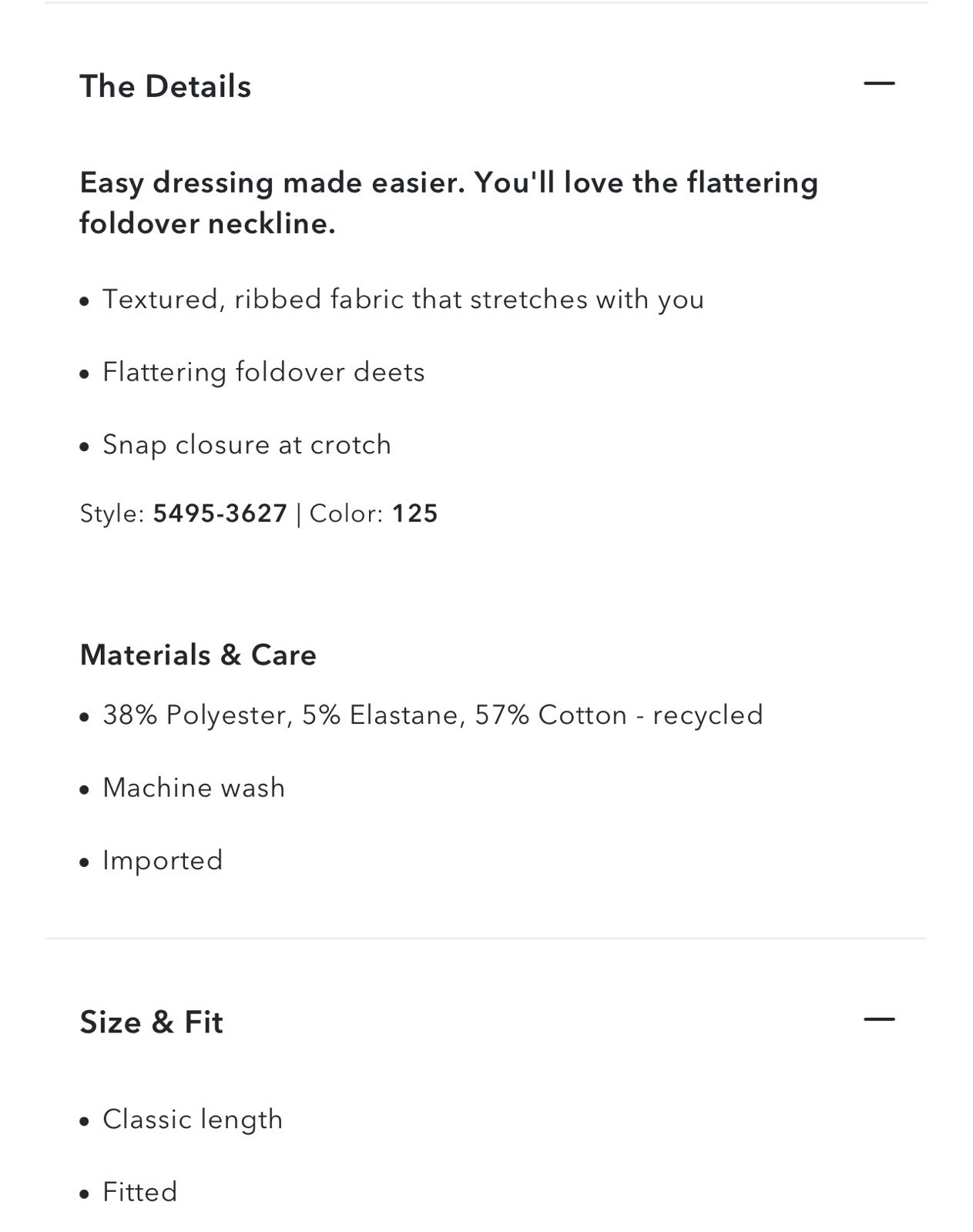The width and height of the screenshot is (973, 1232).
Task: Select style number 5495-3627
Action: coord(220,514)
